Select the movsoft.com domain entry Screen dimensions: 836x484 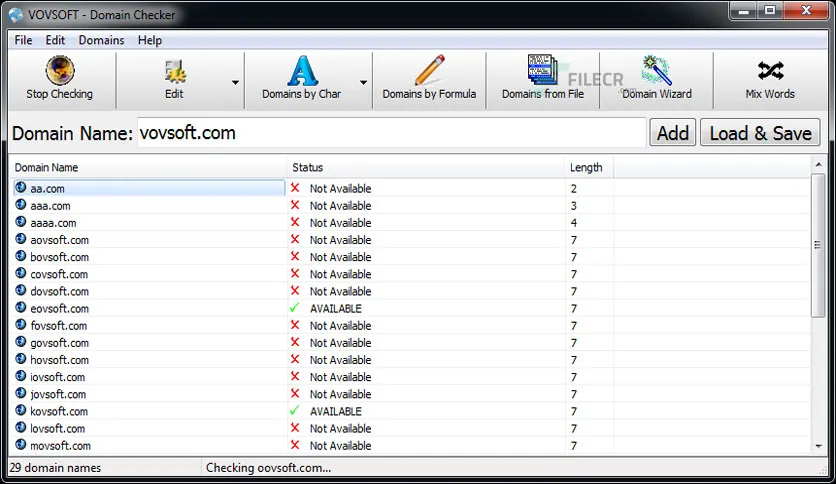[60, 445]
